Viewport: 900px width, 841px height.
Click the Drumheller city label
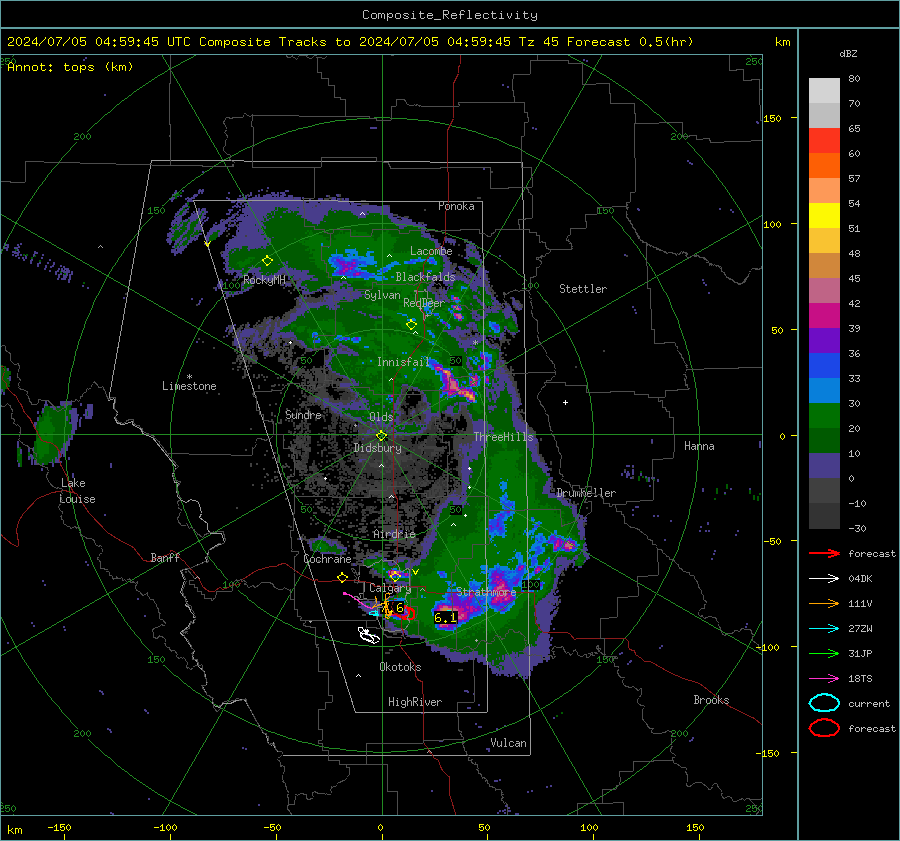click(586, 493)
